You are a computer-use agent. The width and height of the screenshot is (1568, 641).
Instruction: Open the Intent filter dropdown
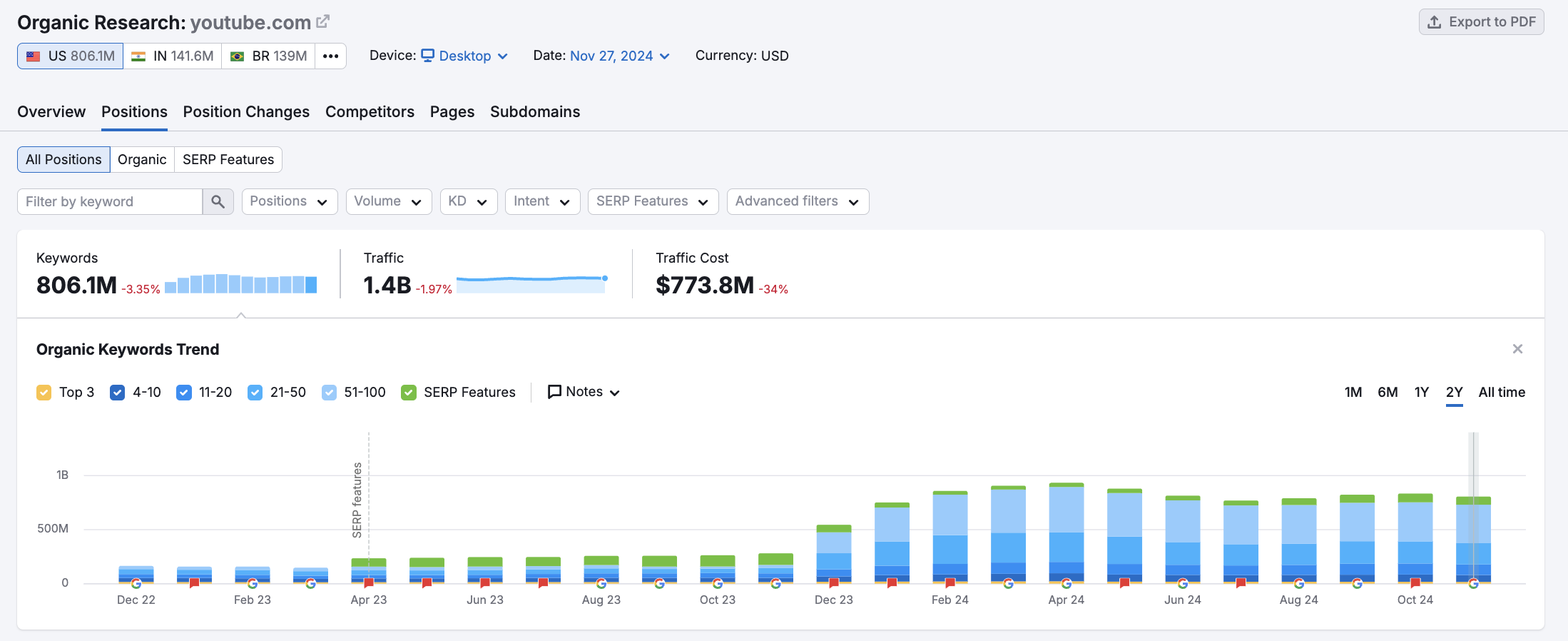(542, 201)
